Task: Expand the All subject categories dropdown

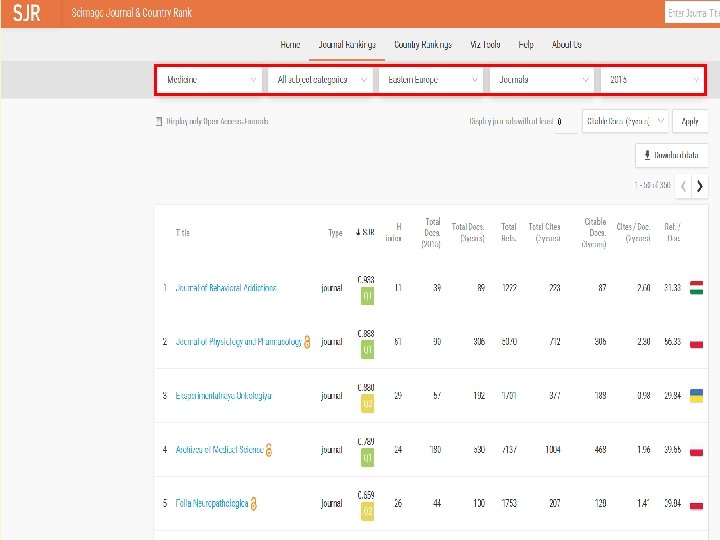Action: click(321, 80)
